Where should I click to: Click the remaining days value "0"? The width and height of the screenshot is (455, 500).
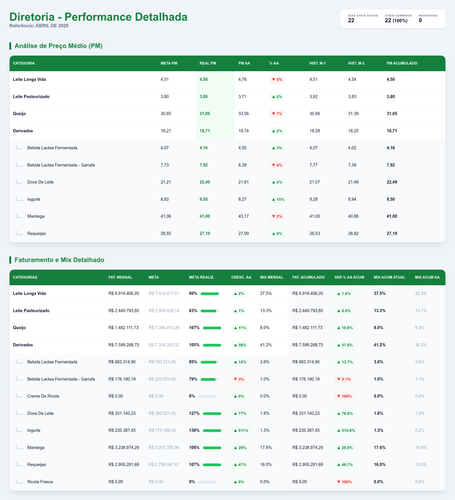pos(420,21)
